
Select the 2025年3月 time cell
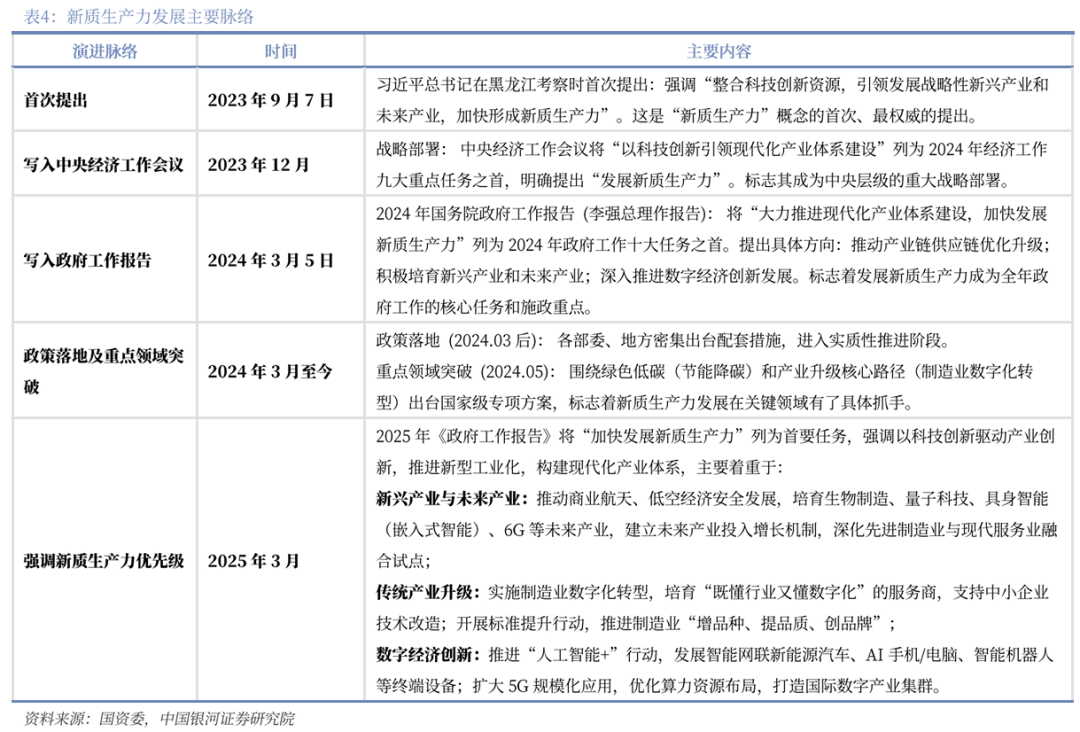point(253,560)
